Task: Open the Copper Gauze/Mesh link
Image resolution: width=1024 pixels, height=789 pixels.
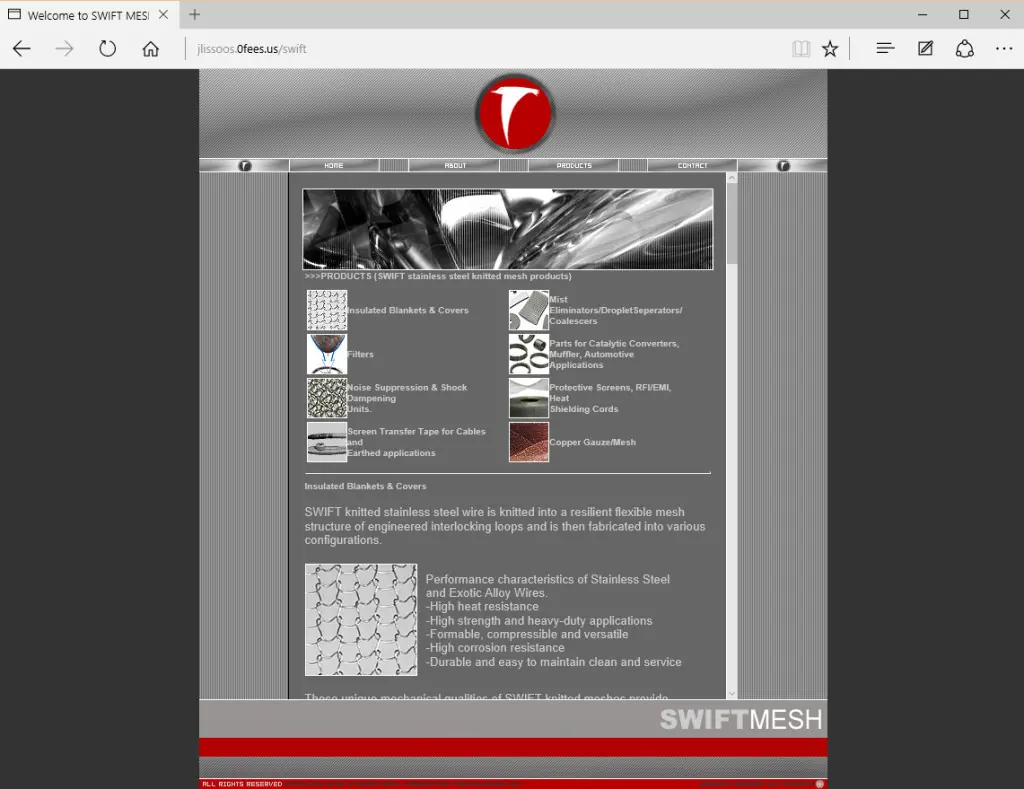Action: (x=592, y=442)
